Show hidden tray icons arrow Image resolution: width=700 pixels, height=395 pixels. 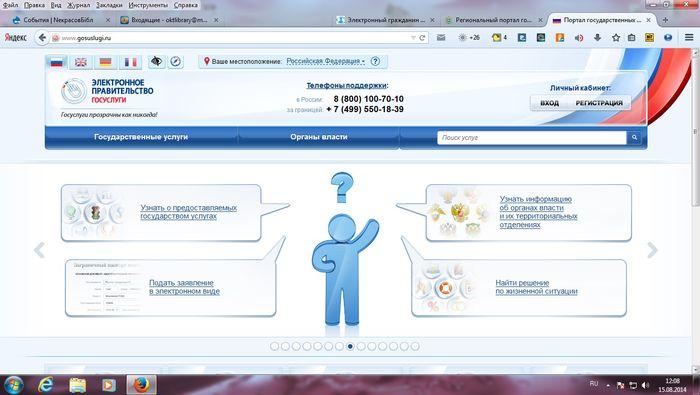[x=608, y=385]
